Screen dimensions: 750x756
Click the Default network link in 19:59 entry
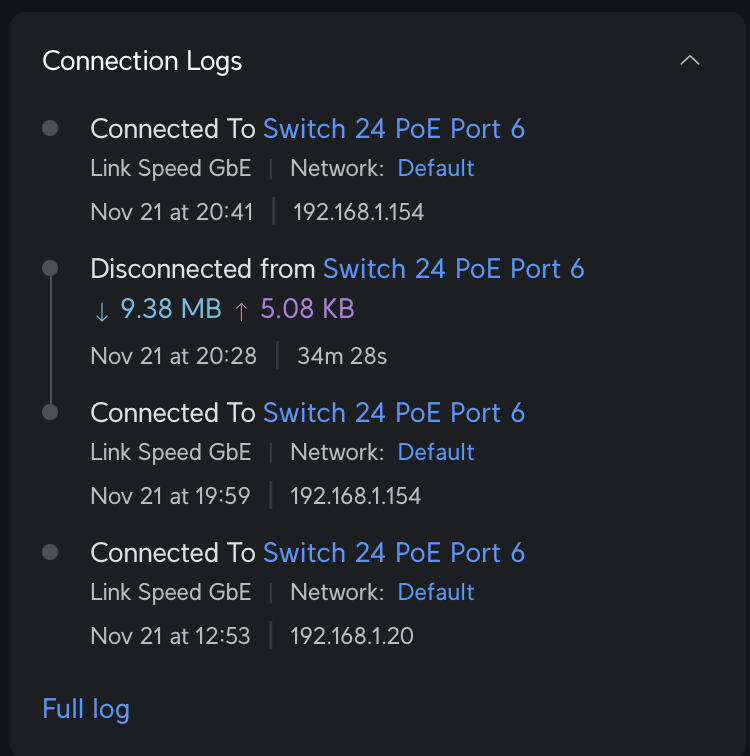435,452
